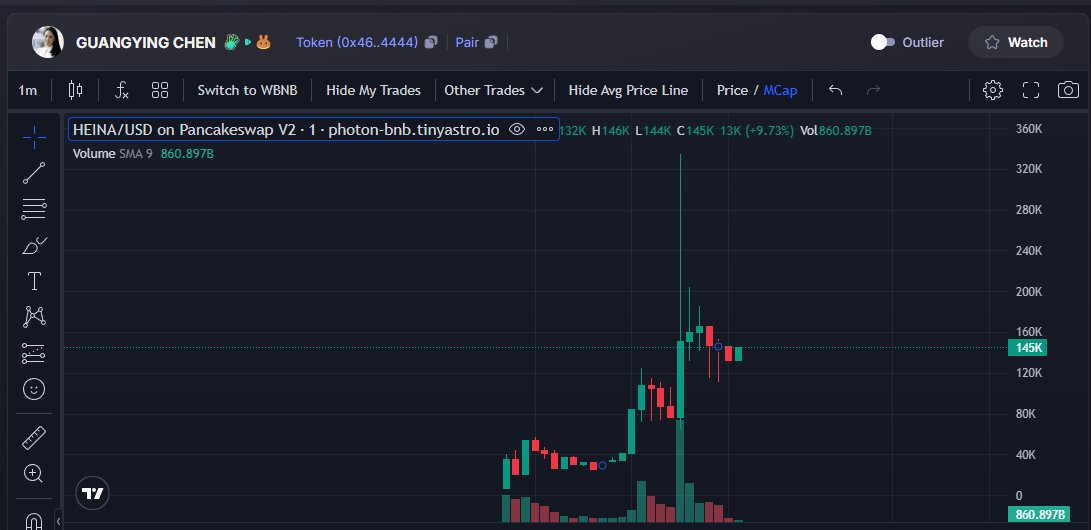This screenshot has height=530, width=1091.
Task: Toggle the magnet snap mode
Action: tap(34, 520)
